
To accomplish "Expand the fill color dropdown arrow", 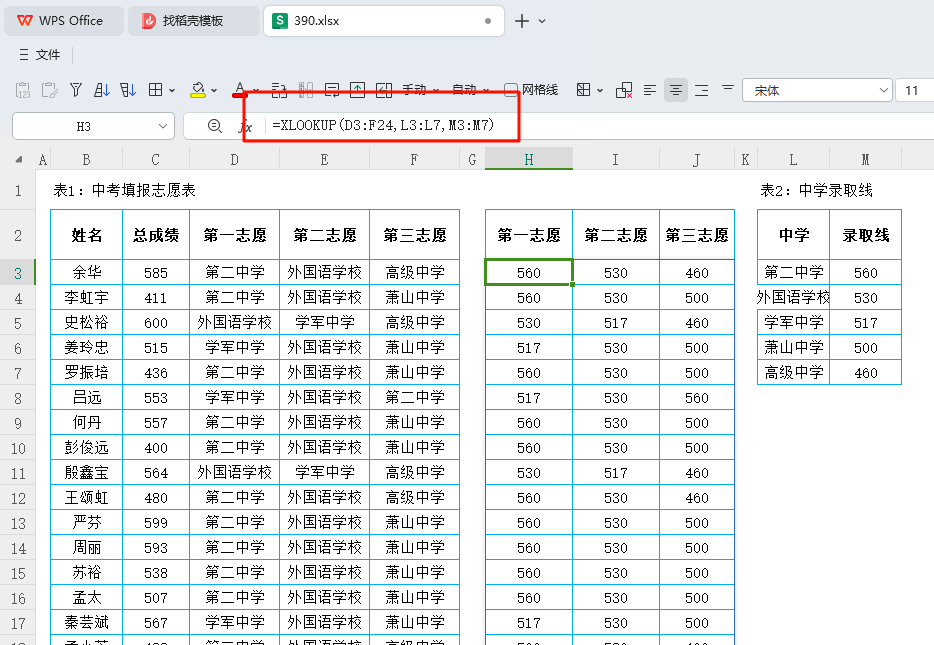I will 214,91.
